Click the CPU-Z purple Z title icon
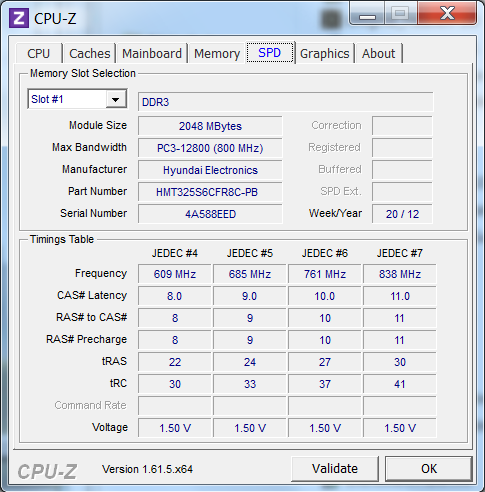 click(x=19, y=18)
